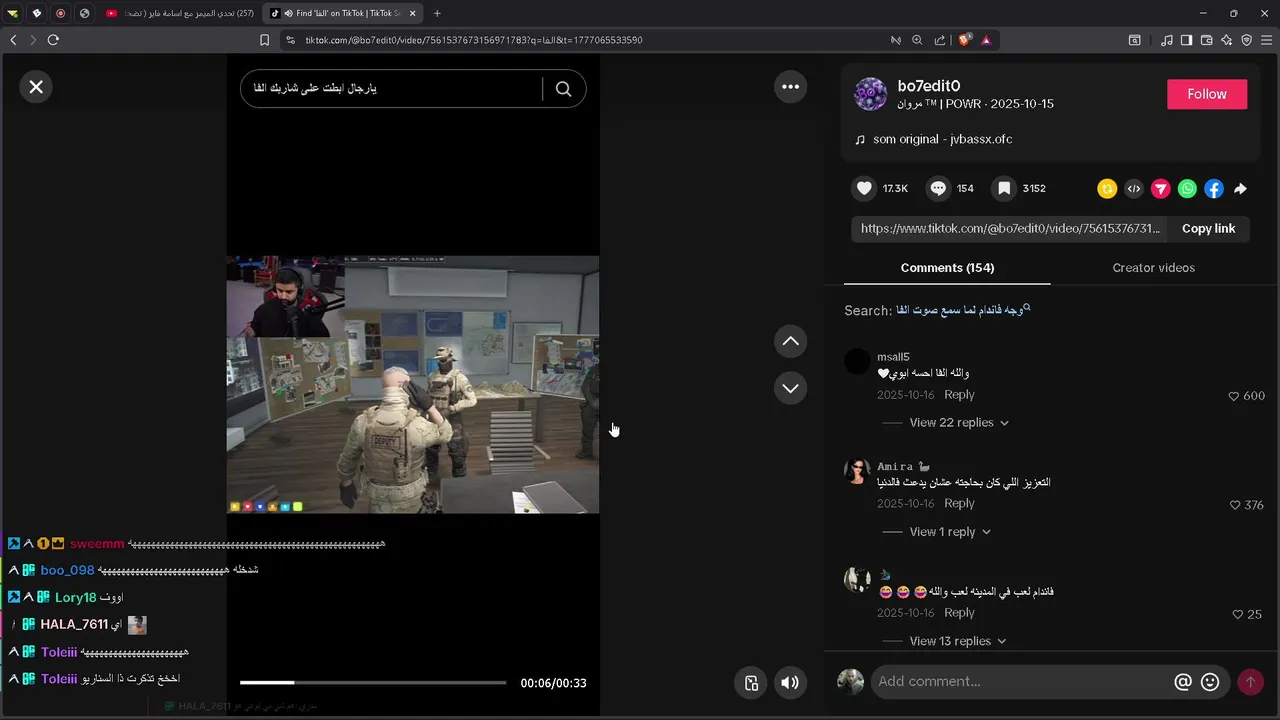Open more share options with the arrow icon

click(1240, 188)
